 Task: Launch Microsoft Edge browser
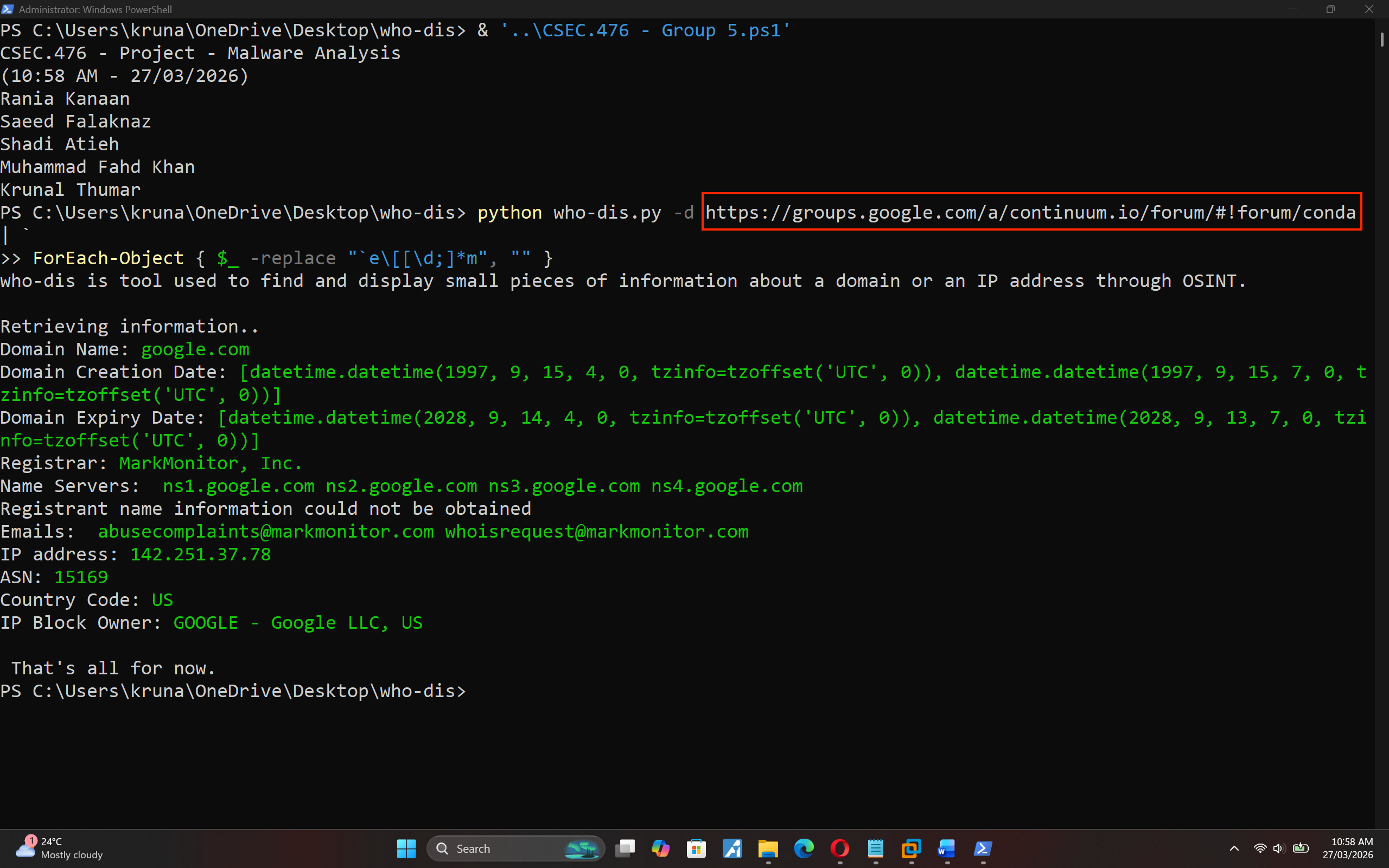tap(804, 848)
